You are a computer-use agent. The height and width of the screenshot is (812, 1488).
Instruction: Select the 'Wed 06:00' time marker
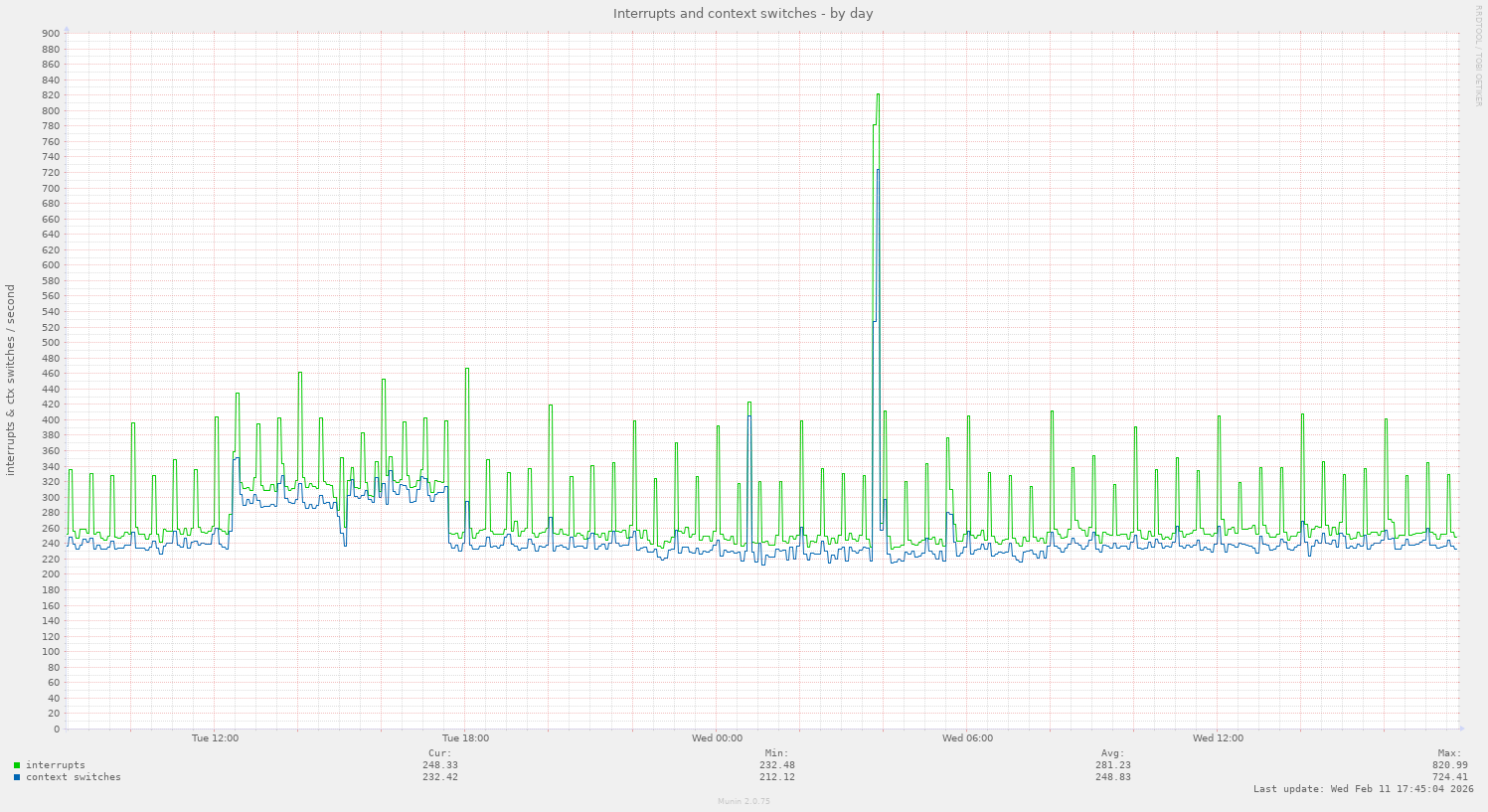[x=967, y=738]
